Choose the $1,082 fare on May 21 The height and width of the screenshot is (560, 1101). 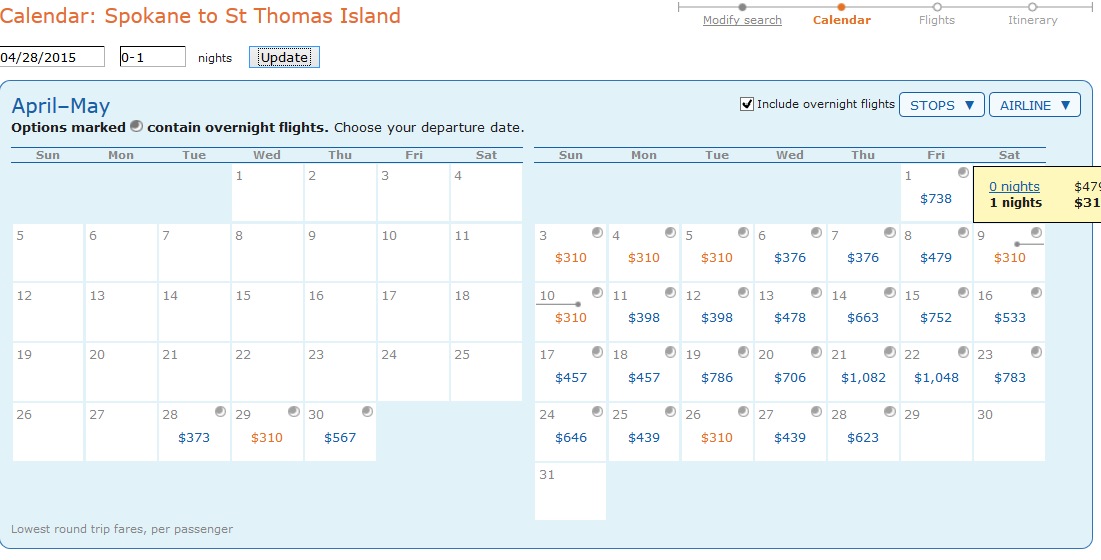coord(863,378)
